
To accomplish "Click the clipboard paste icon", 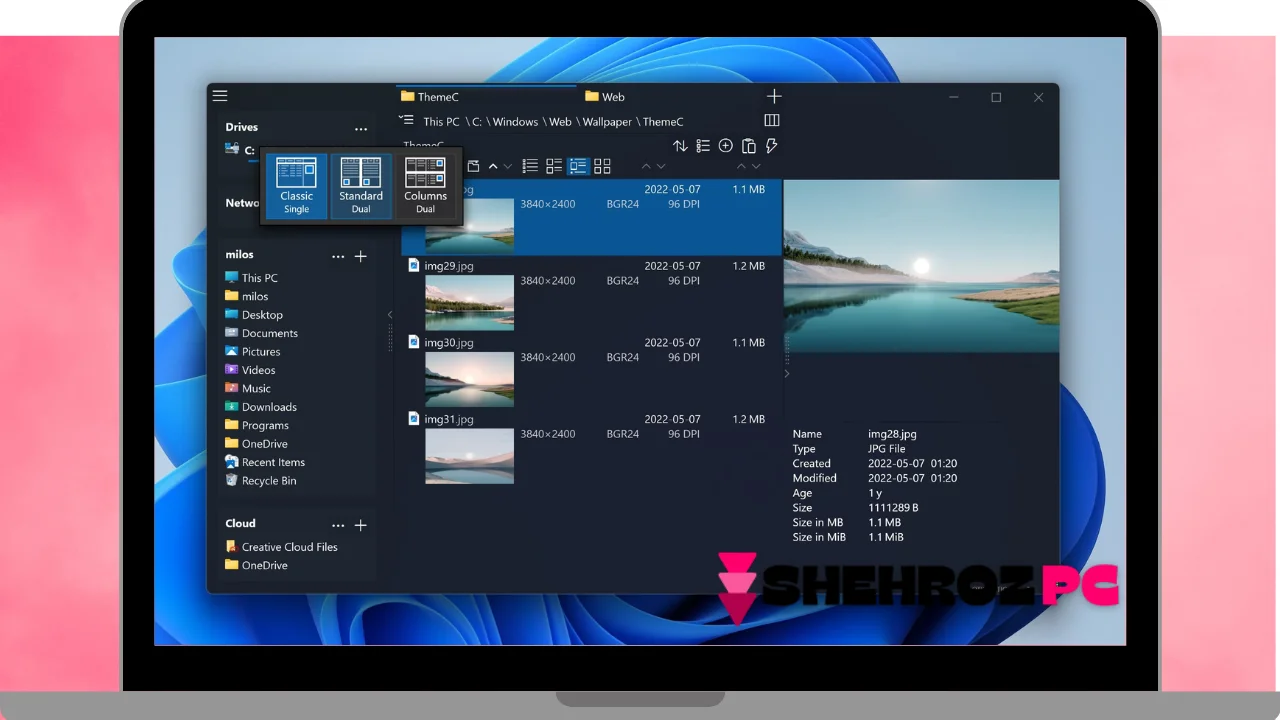I will pyautogui.click(x=749, y=146).
